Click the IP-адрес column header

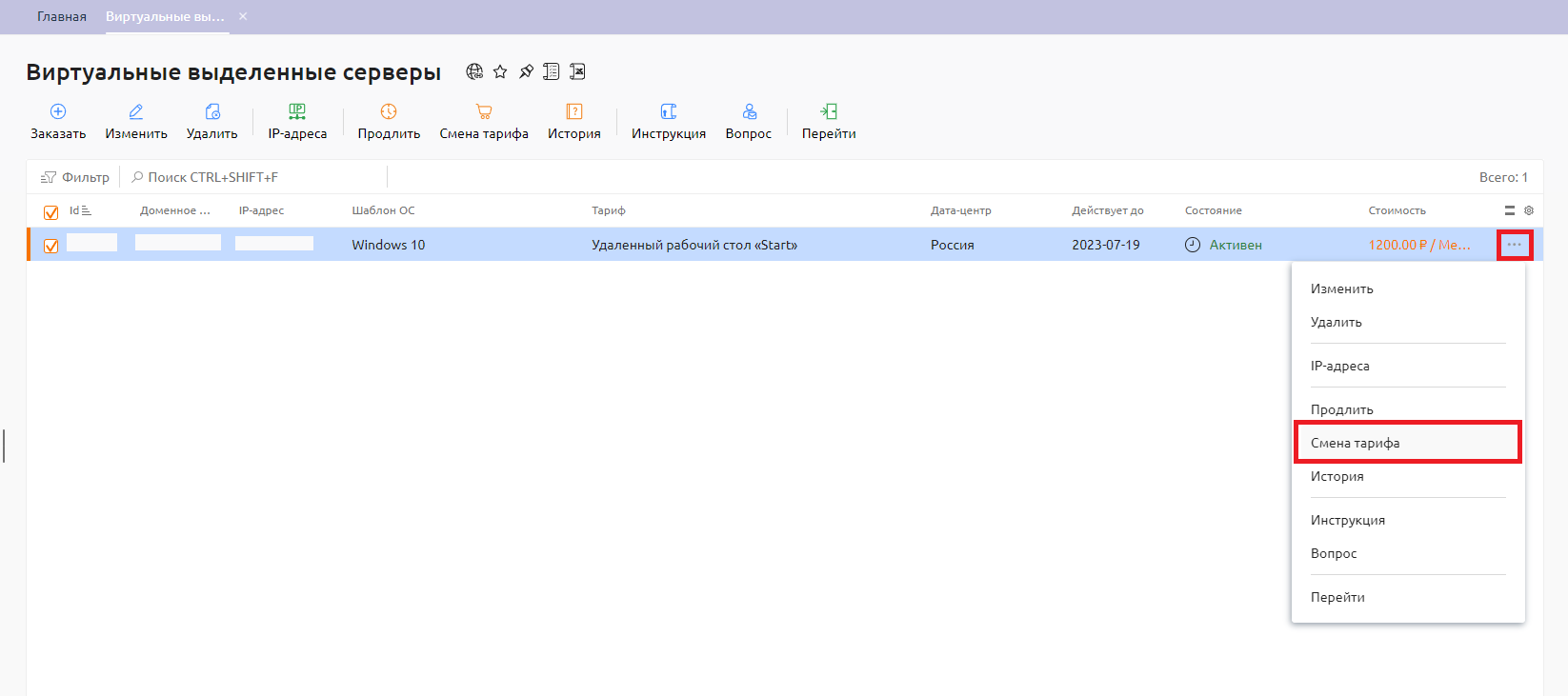click(261, 210)
